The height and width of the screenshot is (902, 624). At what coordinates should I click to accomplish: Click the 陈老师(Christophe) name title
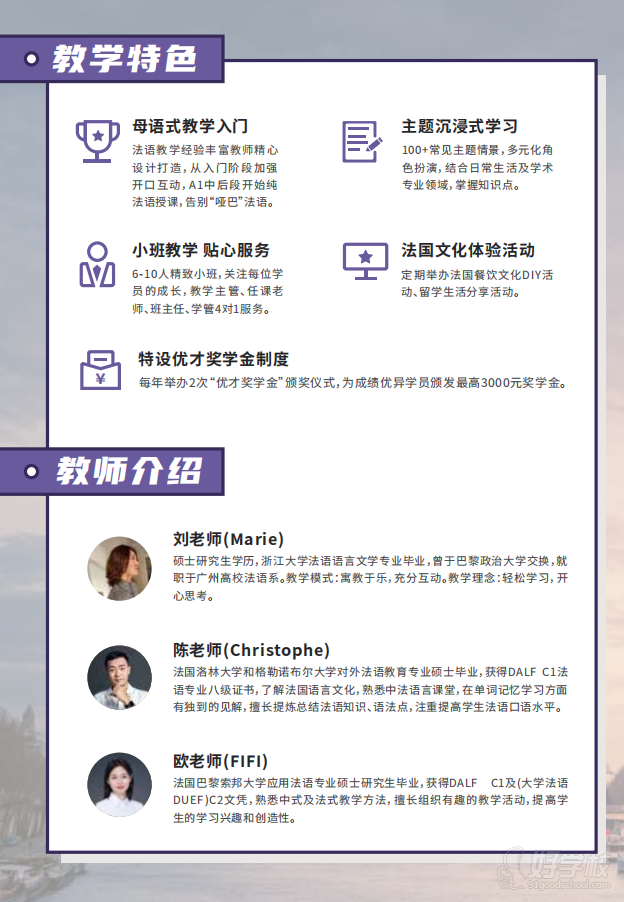coord(251,649)
